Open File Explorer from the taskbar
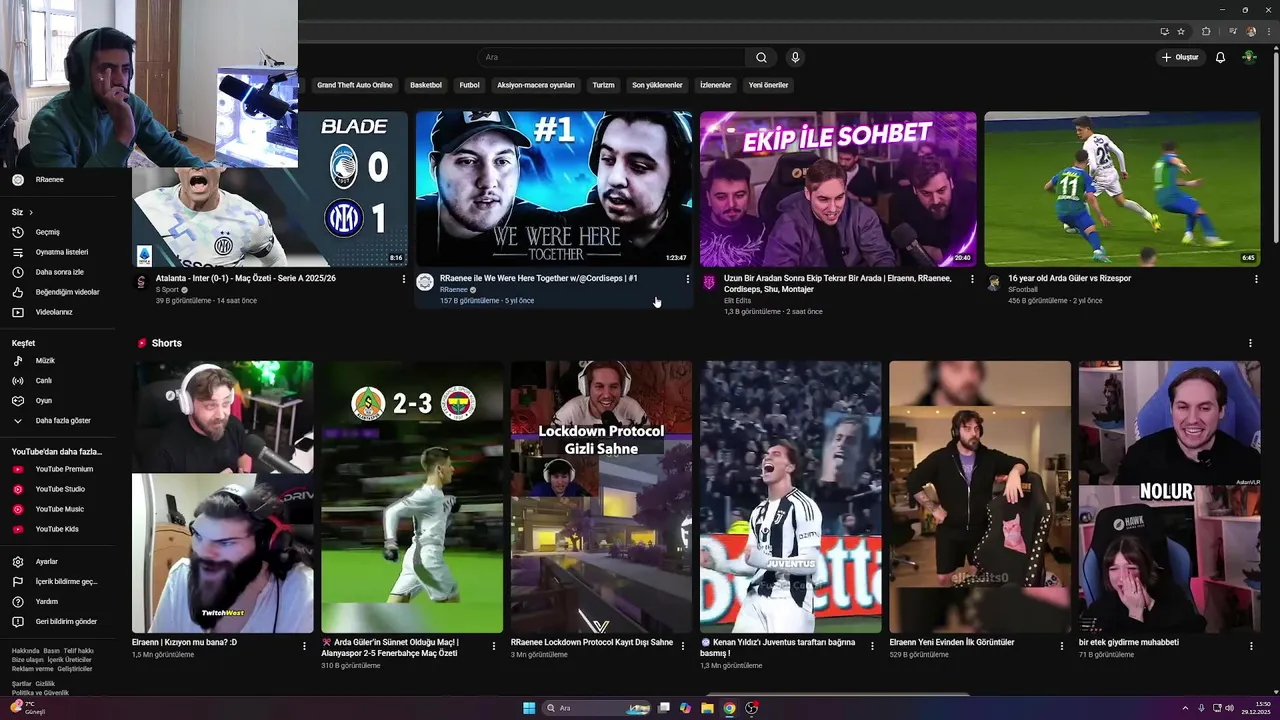 click(x=707, y=708)
